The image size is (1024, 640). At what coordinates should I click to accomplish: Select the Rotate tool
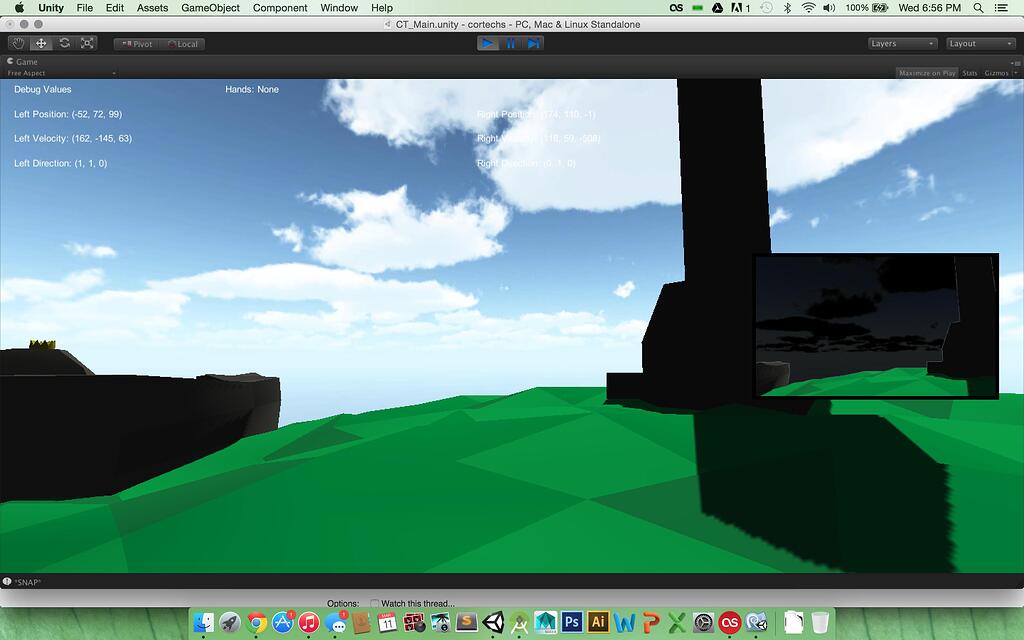tap(64, 43)
